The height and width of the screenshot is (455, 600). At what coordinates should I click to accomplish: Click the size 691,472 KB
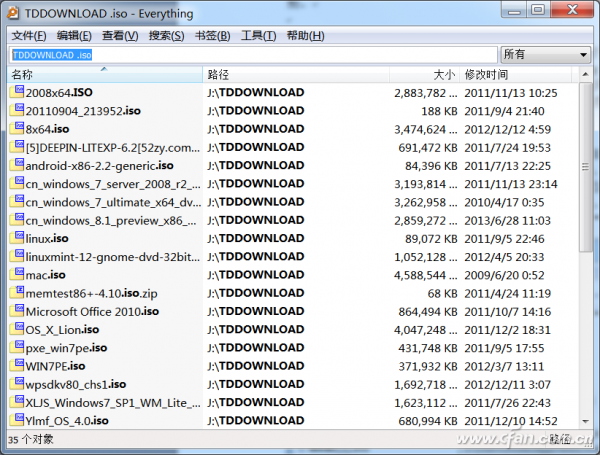click(428, 147)
